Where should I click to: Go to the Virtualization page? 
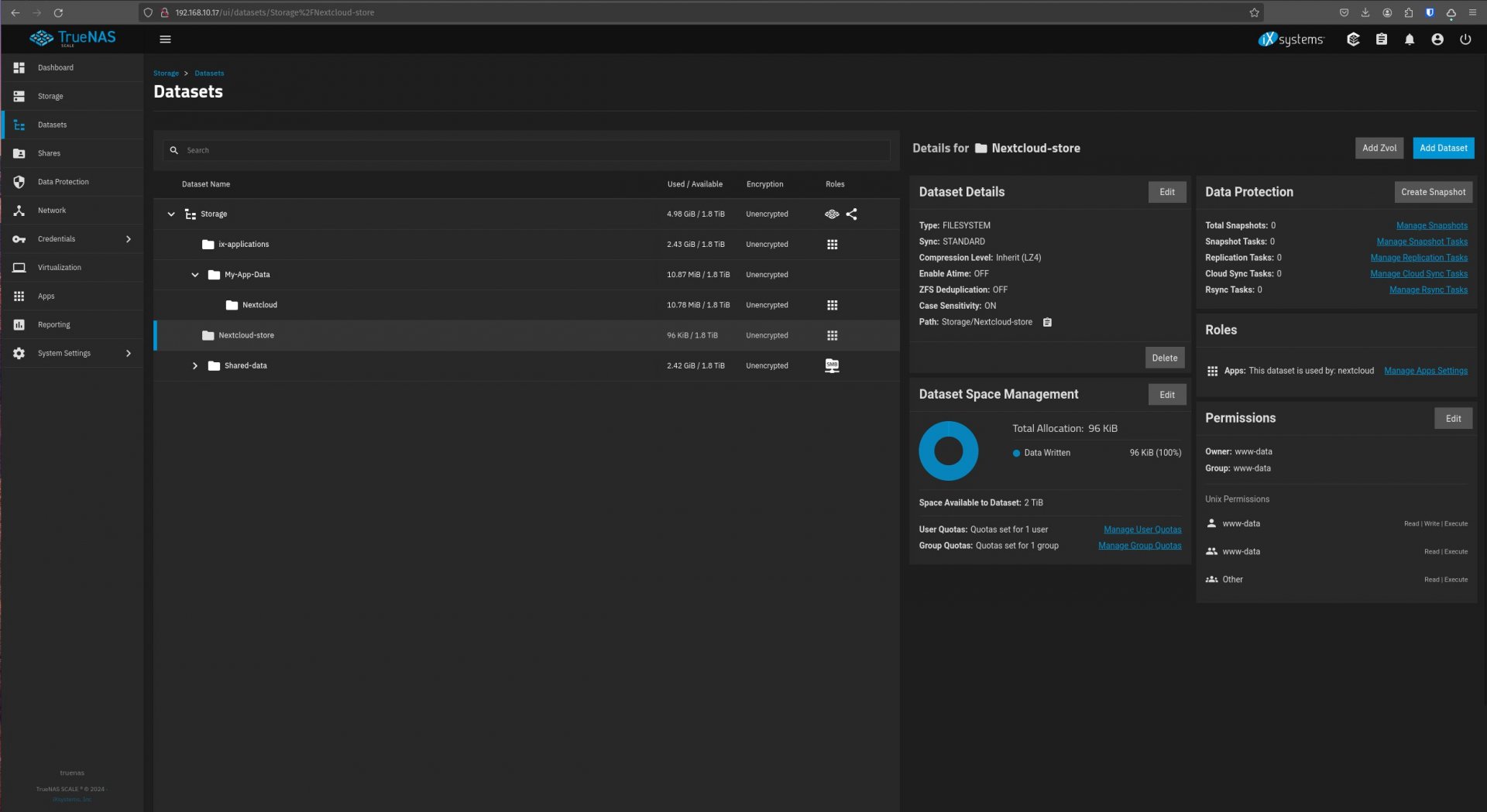60,268
